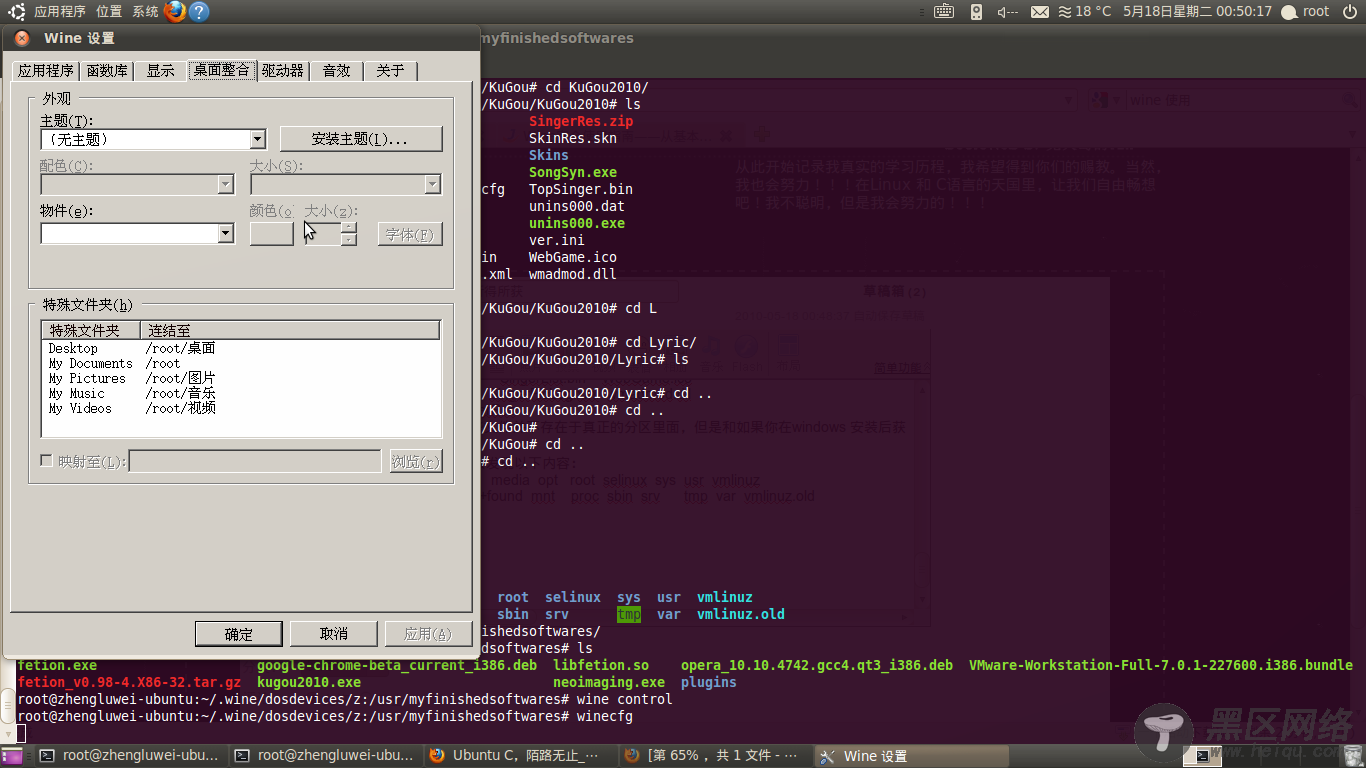Switch to the 关于 tab

coord(390,70)
